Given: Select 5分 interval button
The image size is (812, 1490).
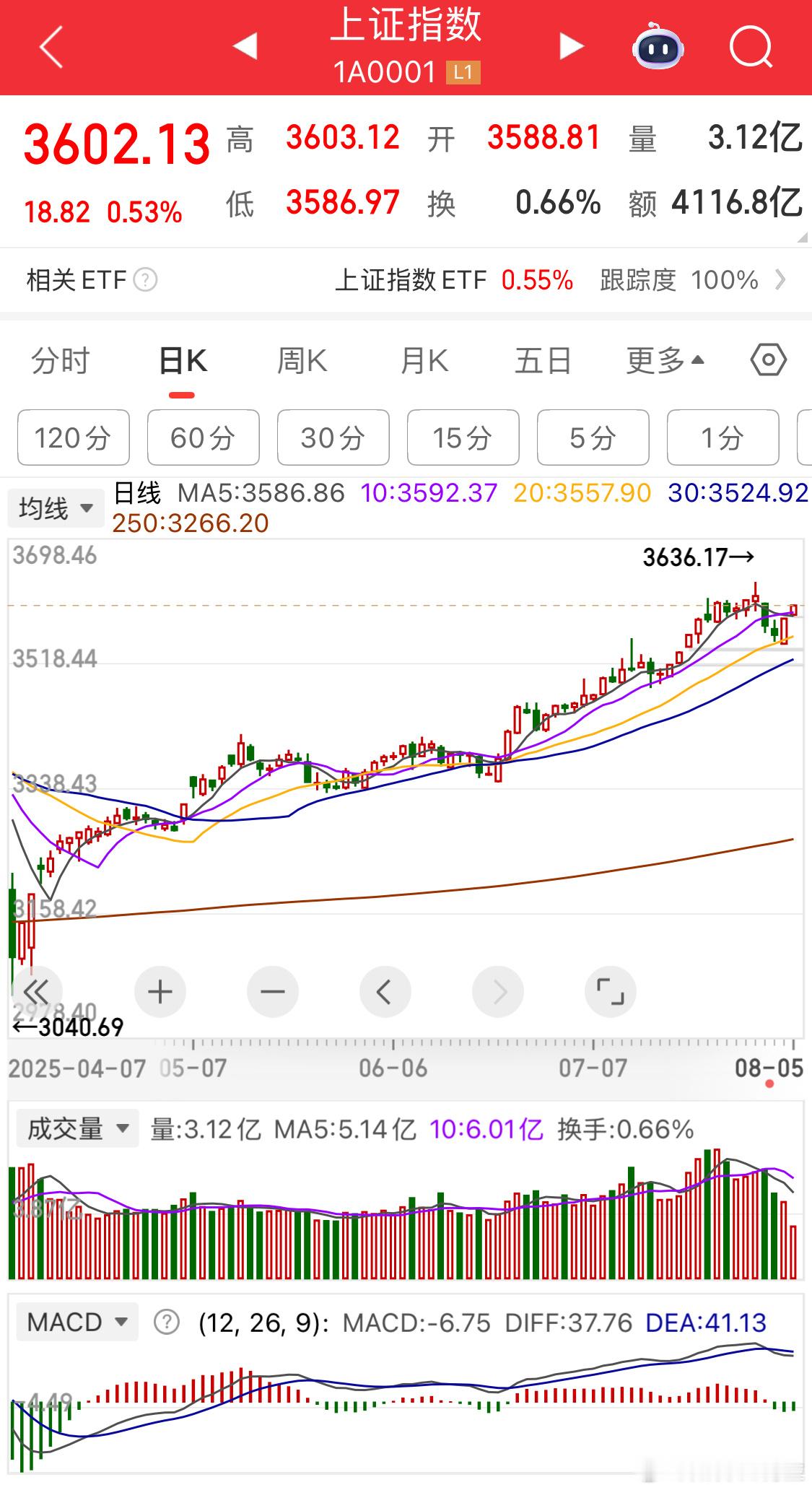Looking at the screenshot, I should pos(593,437).
